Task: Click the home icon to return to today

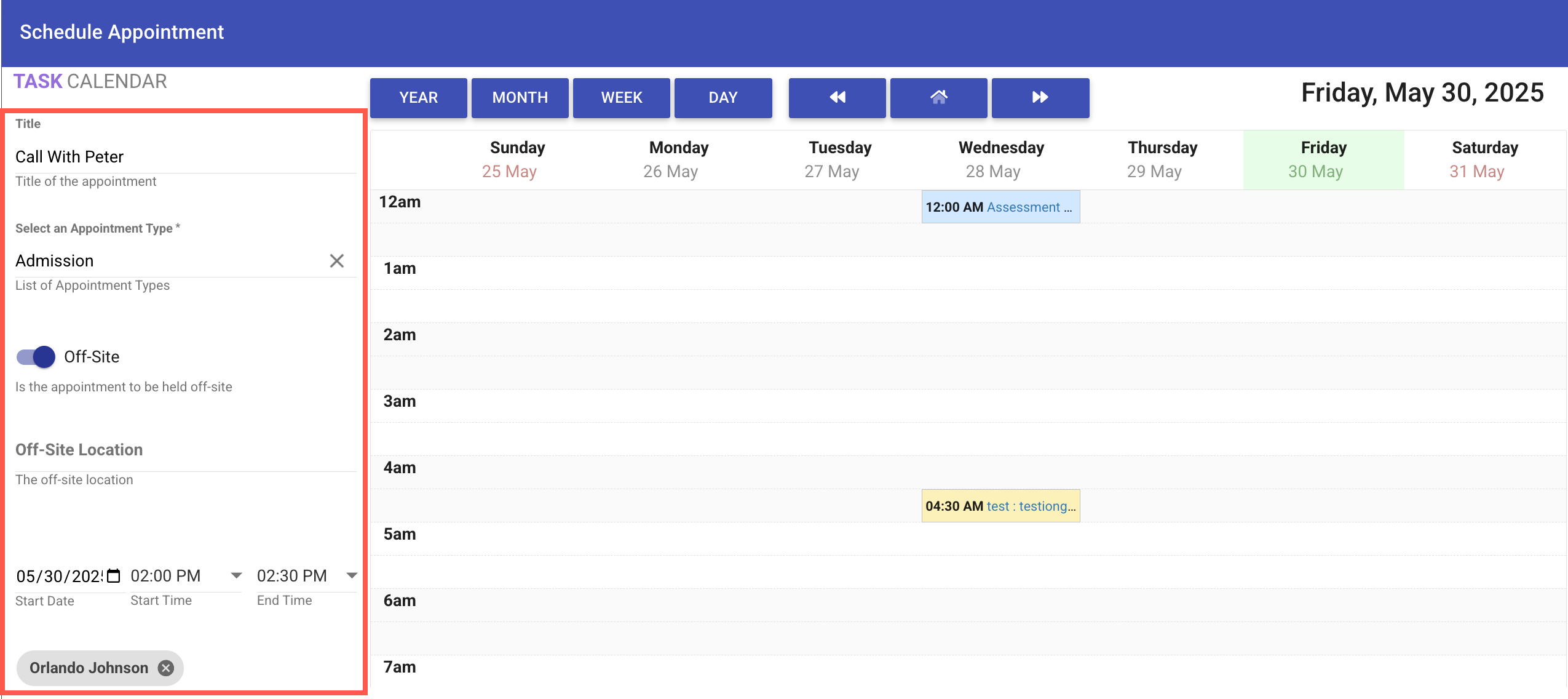Action: 938,97
